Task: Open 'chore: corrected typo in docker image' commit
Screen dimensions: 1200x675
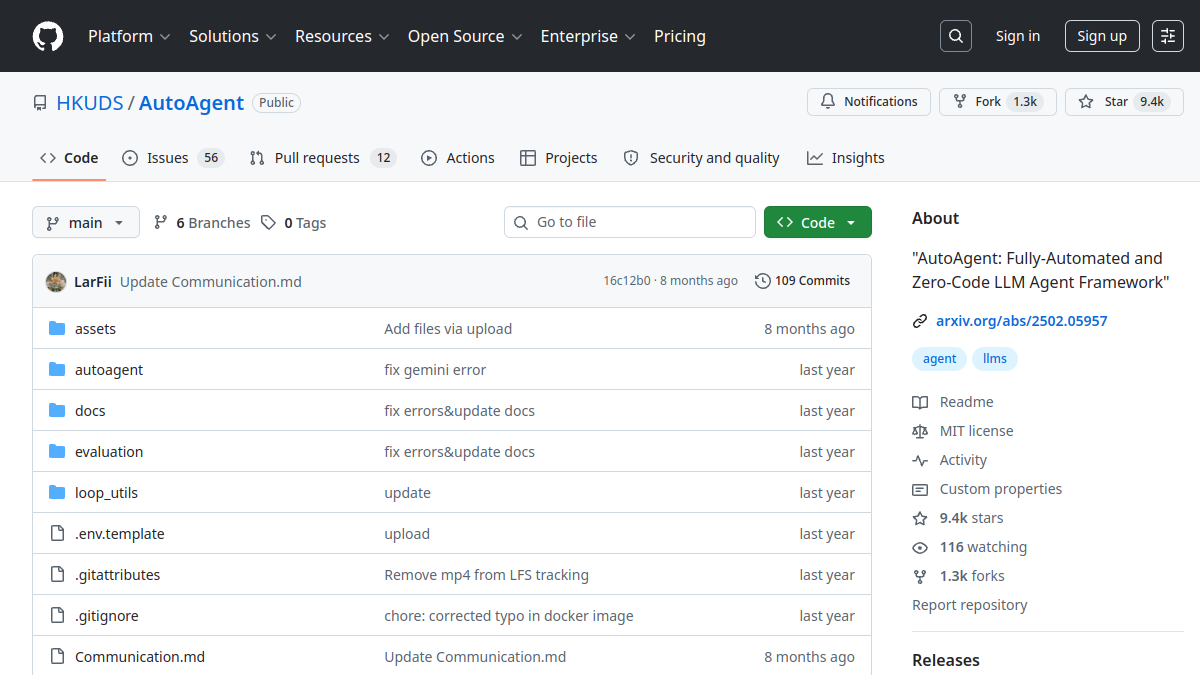Action: tap(509, 616)
